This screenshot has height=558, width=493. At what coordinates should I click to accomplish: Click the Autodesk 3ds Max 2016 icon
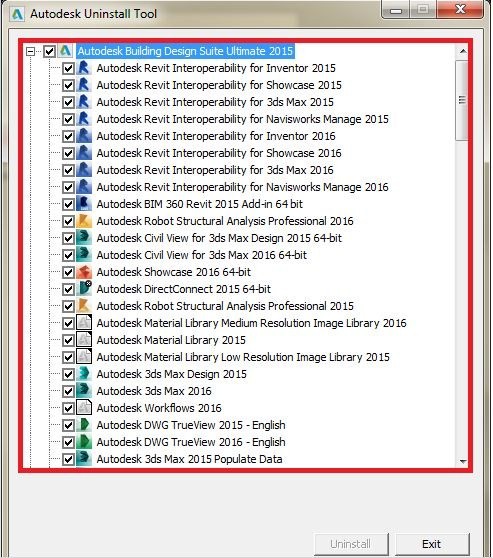84,391
